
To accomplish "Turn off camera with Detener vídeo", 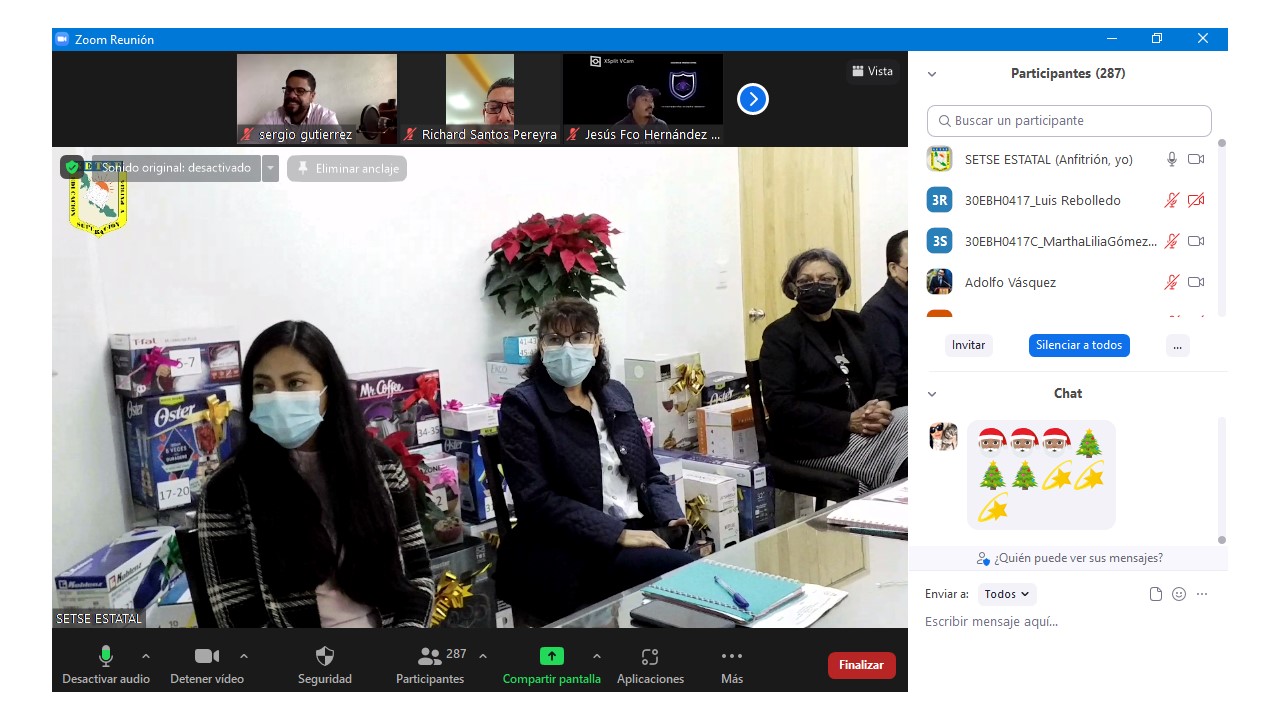I will (207, 657).
